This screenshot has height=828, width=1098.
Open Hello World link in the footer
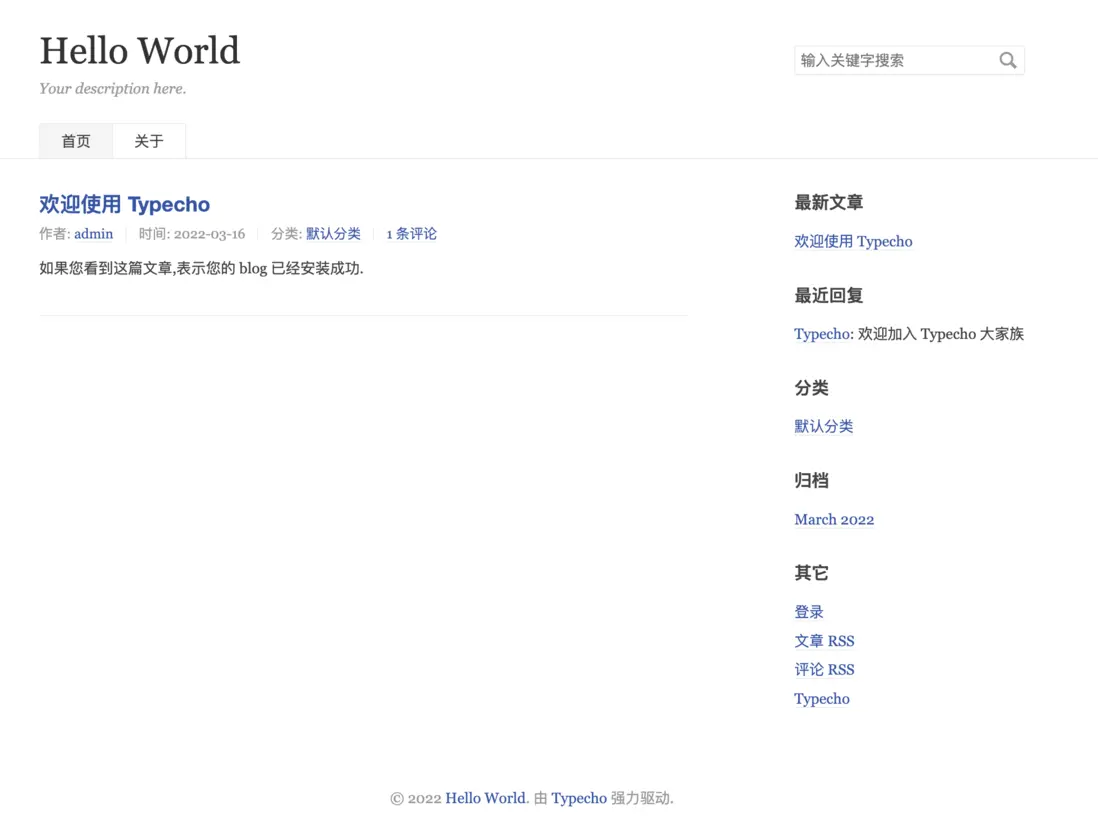tap(485, 798)
